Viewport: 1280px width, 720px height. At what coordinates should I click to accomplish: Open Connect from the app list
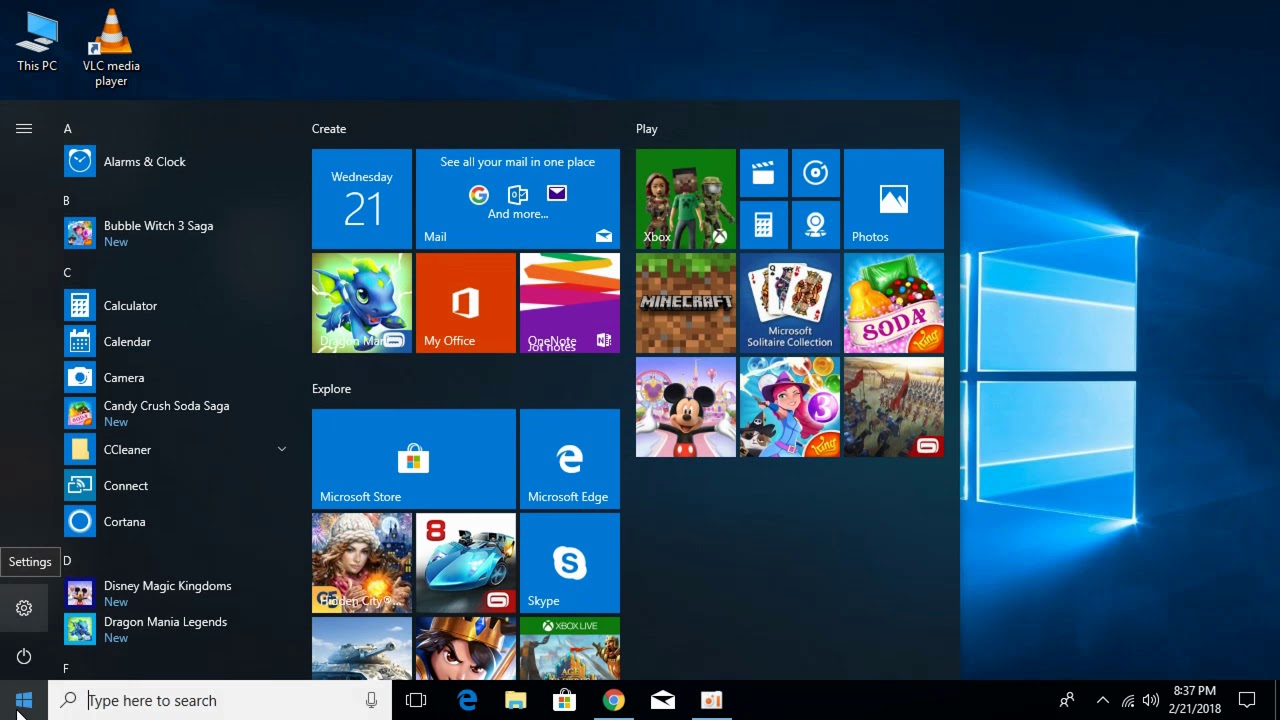point(176,486)
